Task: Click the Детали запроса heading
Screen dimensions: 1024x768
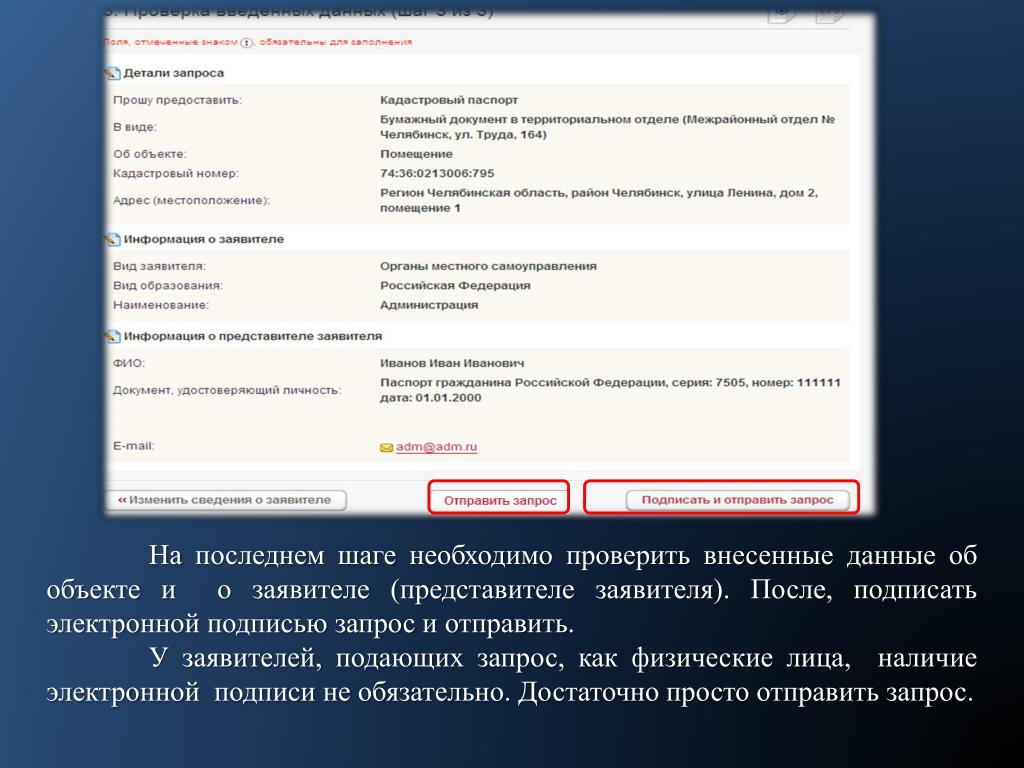Action: (x=174, y=73)
